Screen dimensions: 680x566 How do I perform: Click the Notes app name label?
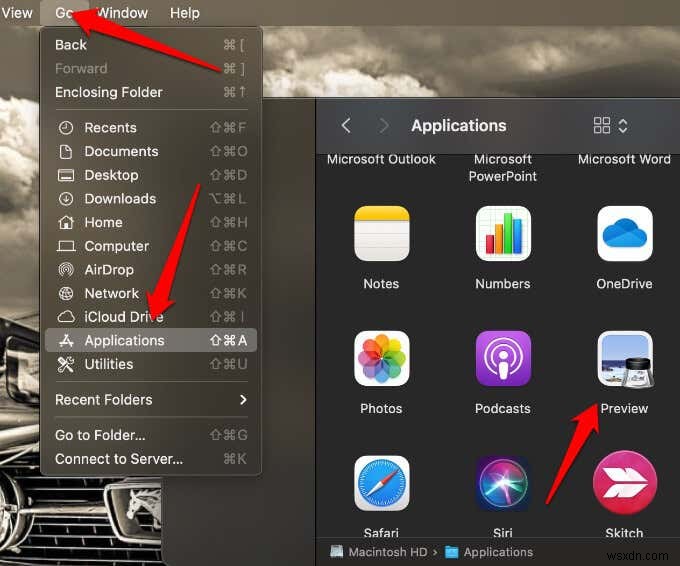(x=381, y=284)
